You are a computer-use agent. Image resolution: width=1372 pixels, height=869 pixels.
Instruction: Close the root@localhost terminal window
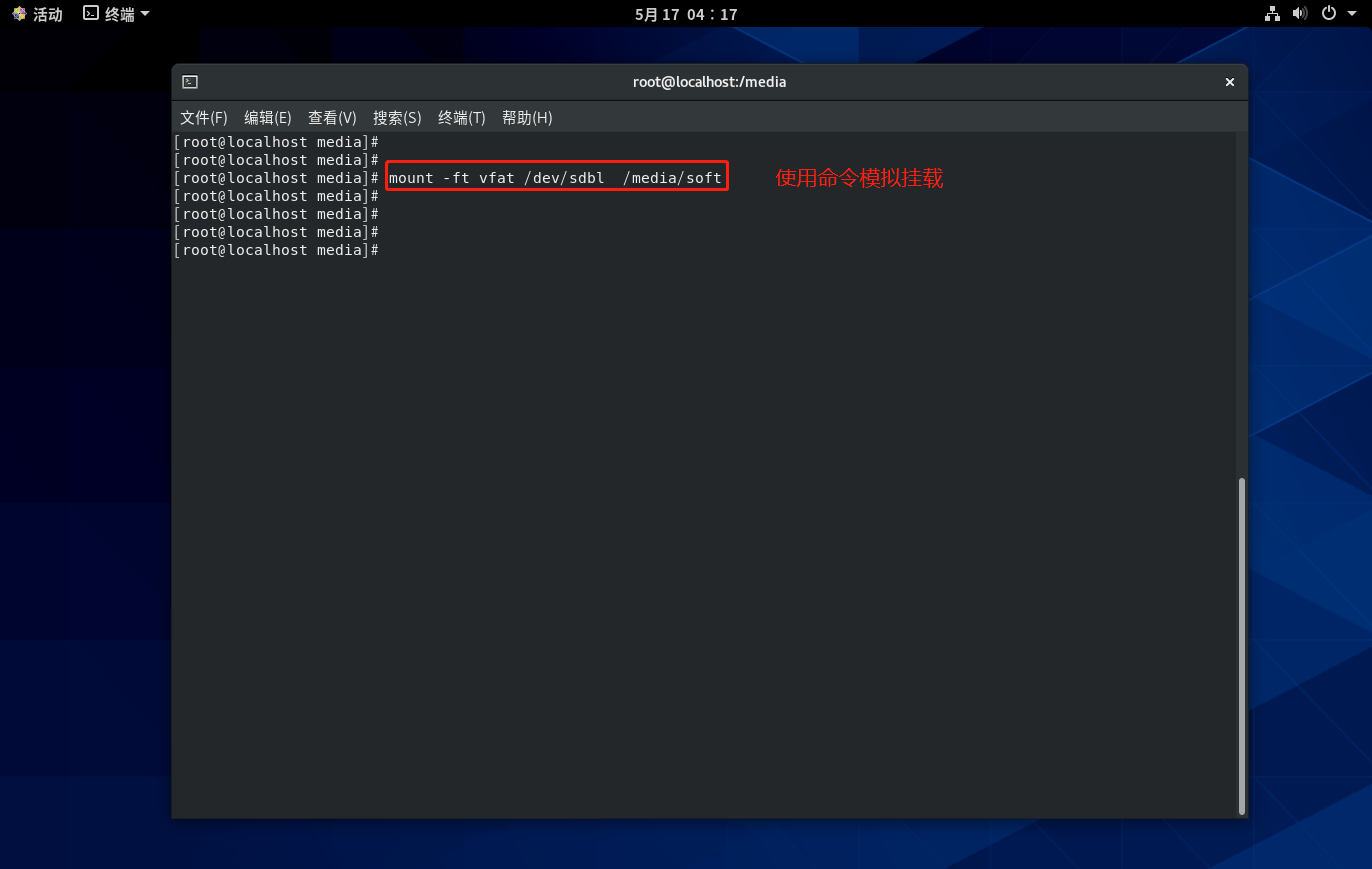[x=1229, y=82]
